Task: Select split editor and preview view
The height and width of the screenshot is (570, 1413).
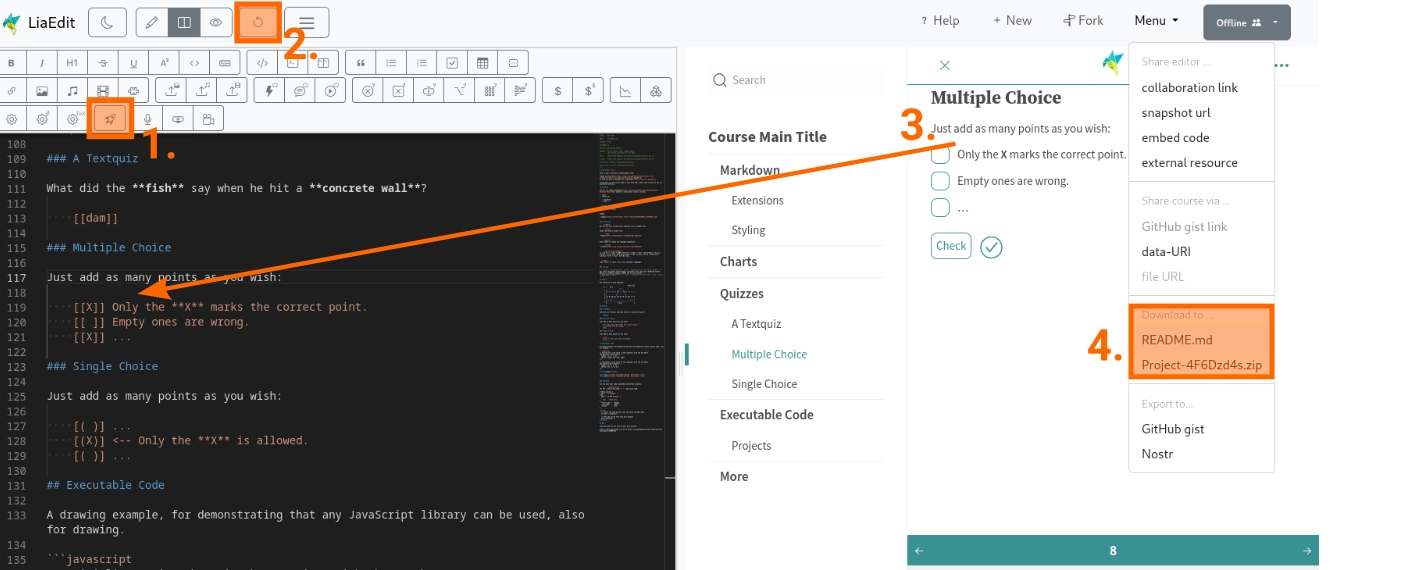Action: coord(183,21)
